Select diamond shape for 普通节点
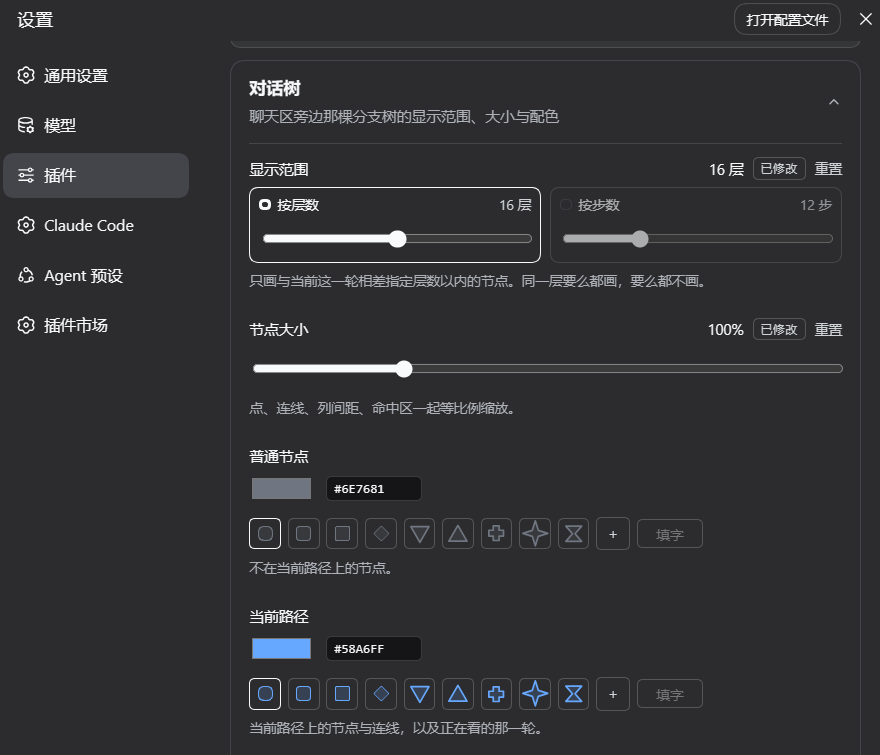 381,533
